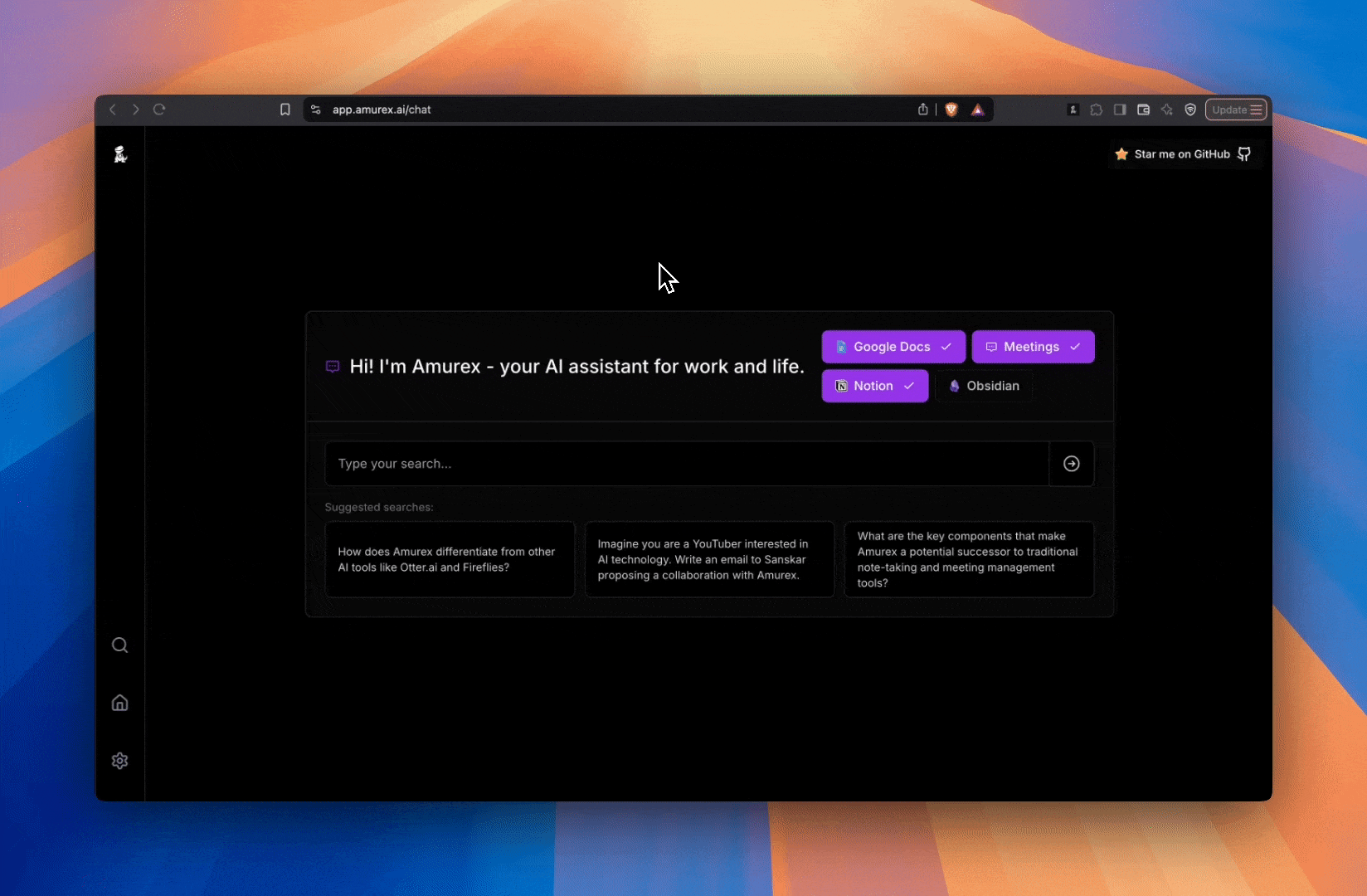
Task: Open the bookmark icon in the address bar
Action: tap(285, 110)
